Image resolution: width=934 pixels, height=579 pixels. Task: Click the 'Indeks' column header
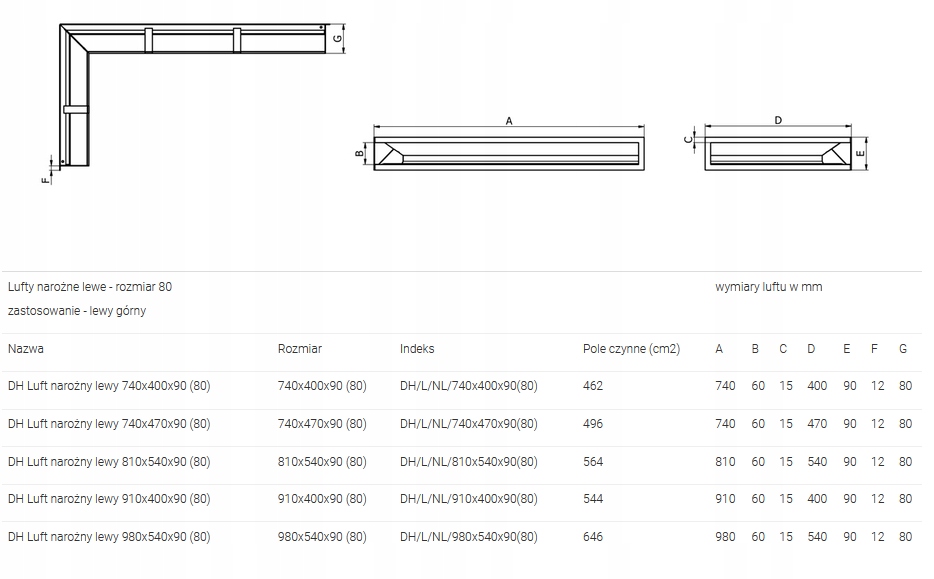417,349
